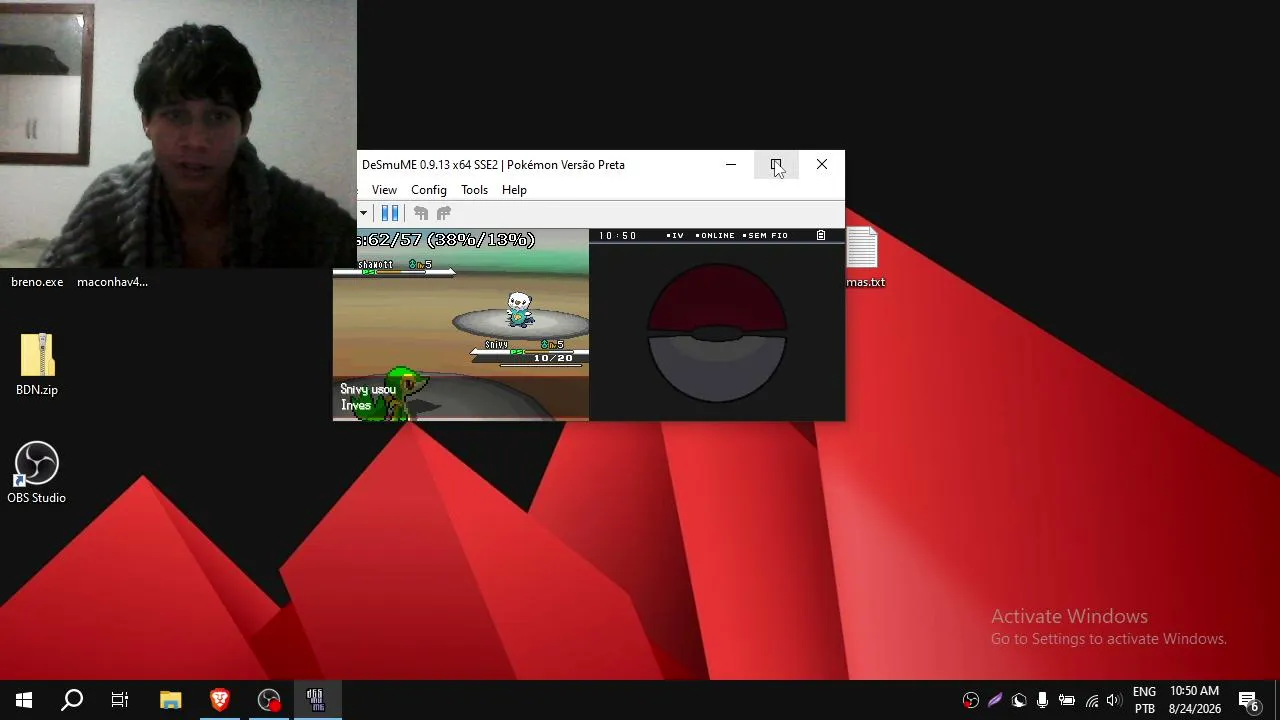The height and width of the screenshot is (720, 1280).
Task: Minimize the DeSmuME window
Action: point(731,165)
